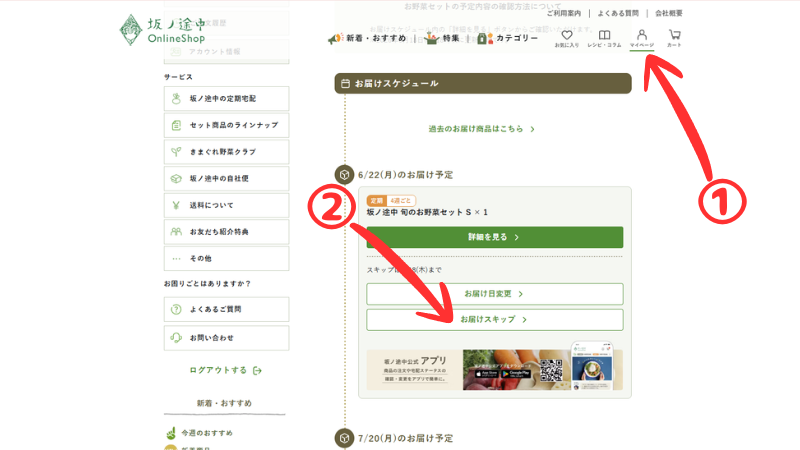Screen dimensions: 800x450
Task: Click 新着・おすすめ sidebar section heading
Action: pyautogui.click(x=224, y=403)
